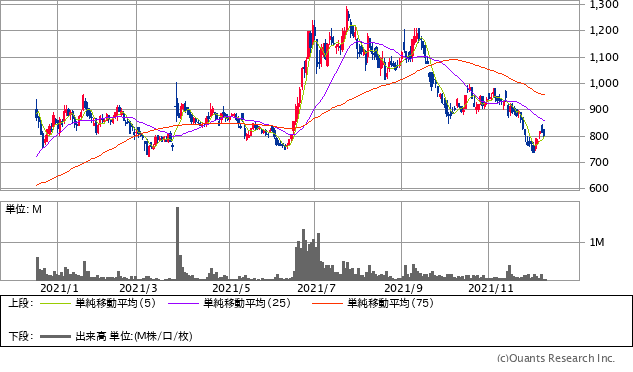This screenshot has width=633, height=372.
Task: Click the 1,200 price axis label
Action: tap(604, 30)
